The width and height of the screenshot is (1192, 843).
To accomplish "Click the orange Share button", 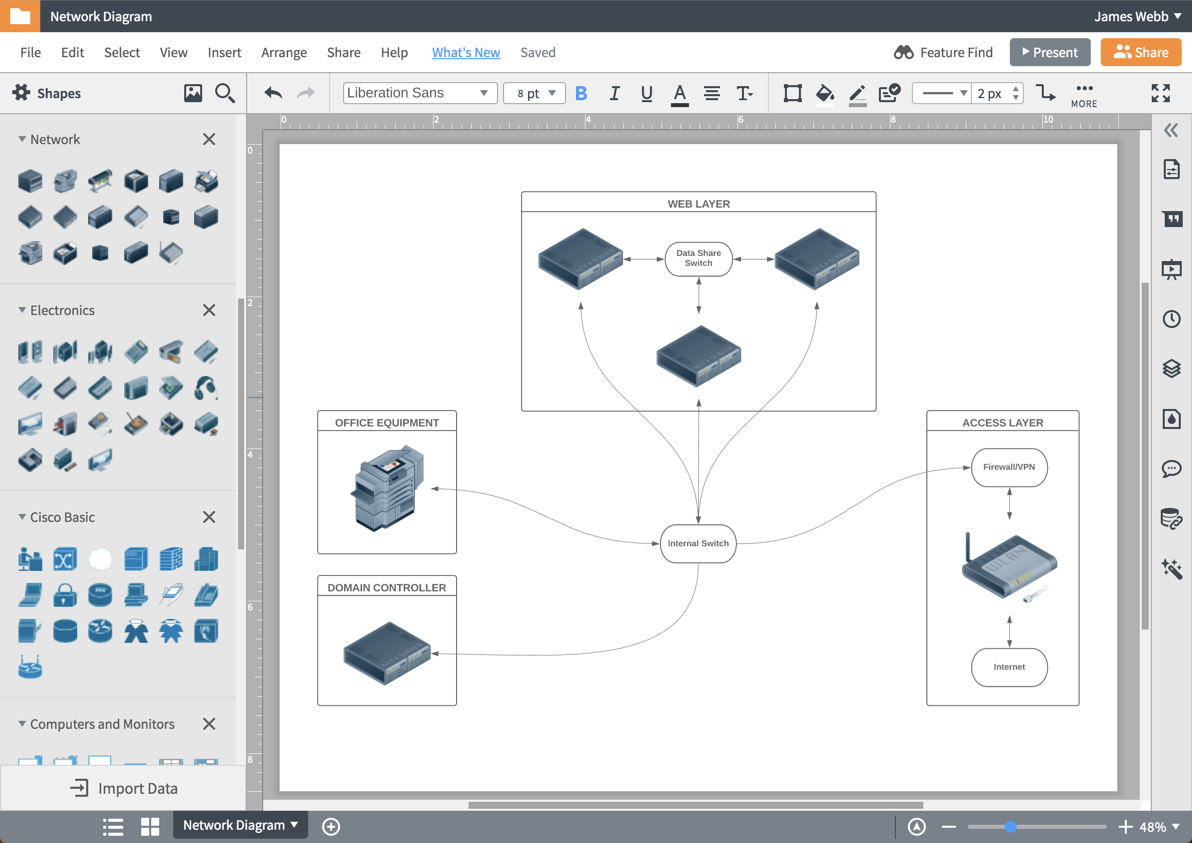I will pos(1140,52).
